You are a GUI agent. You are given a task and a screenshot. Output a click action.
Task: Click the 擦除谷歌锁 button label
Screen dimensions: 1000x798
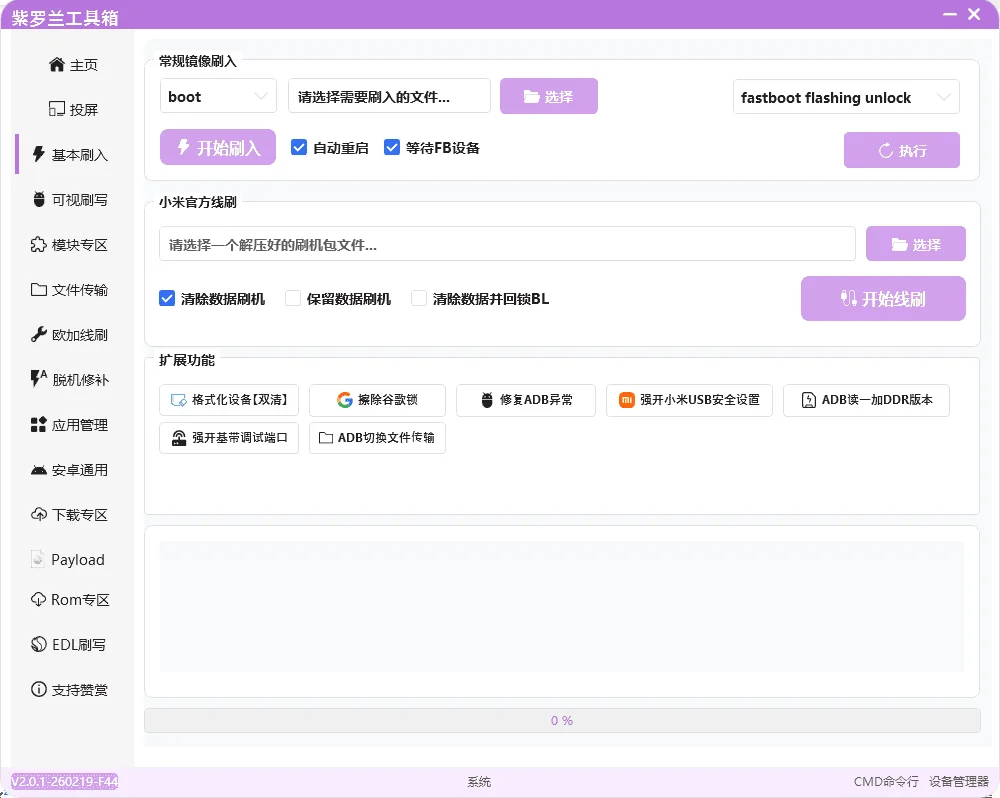388,400
